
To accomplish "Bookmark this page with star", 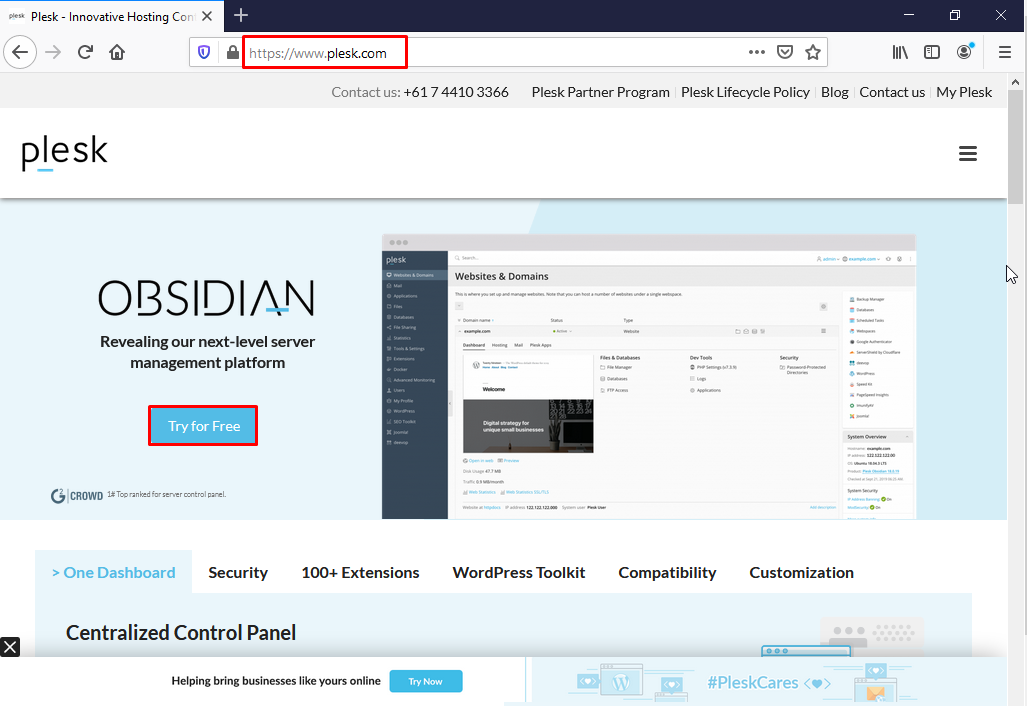I will 813,52.
